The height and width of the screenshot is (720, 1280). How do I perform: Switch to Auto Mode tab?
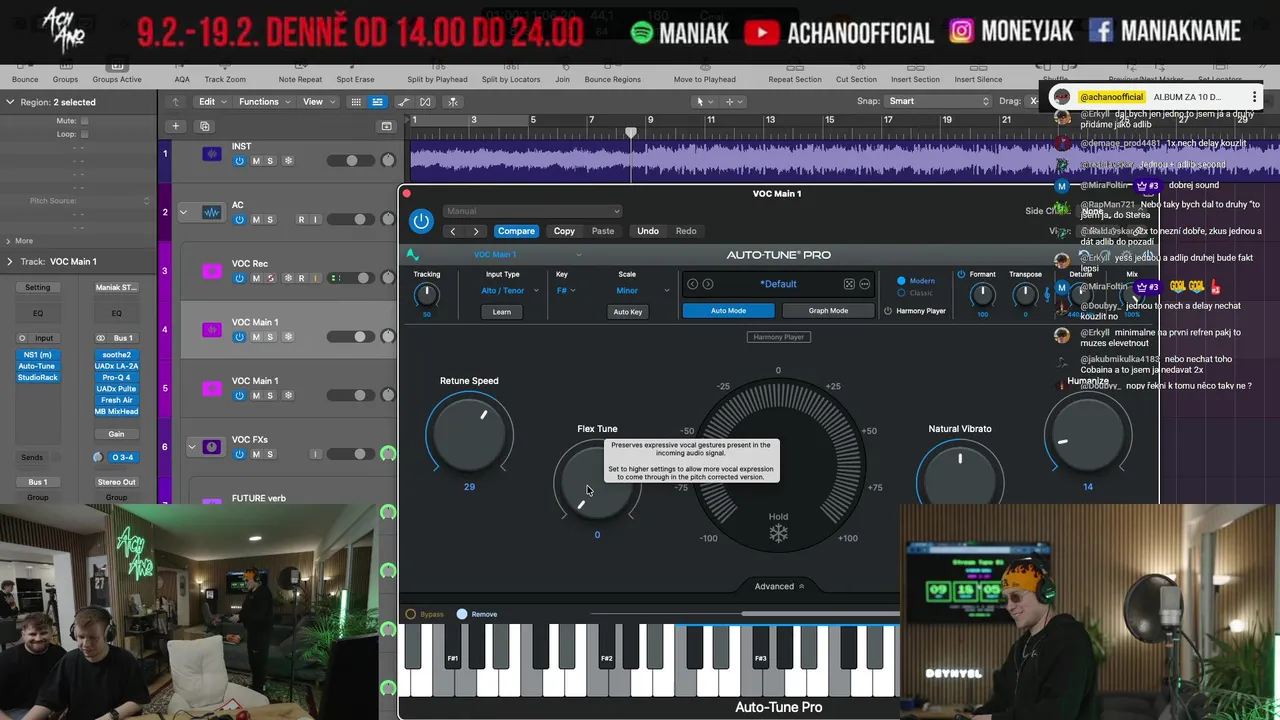[x=728, y=311]
